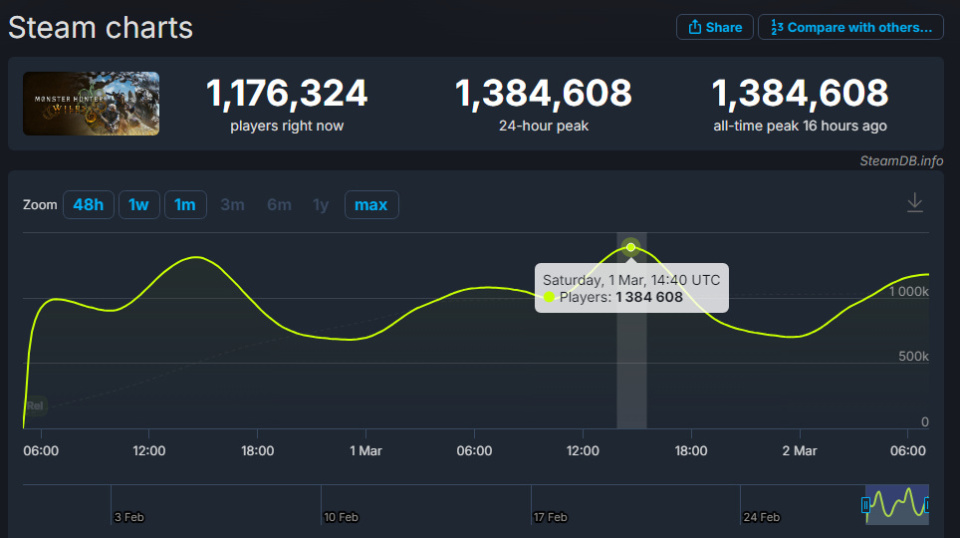
Task: Select the disabled 6m zoom option
Action: pos(279,204)
